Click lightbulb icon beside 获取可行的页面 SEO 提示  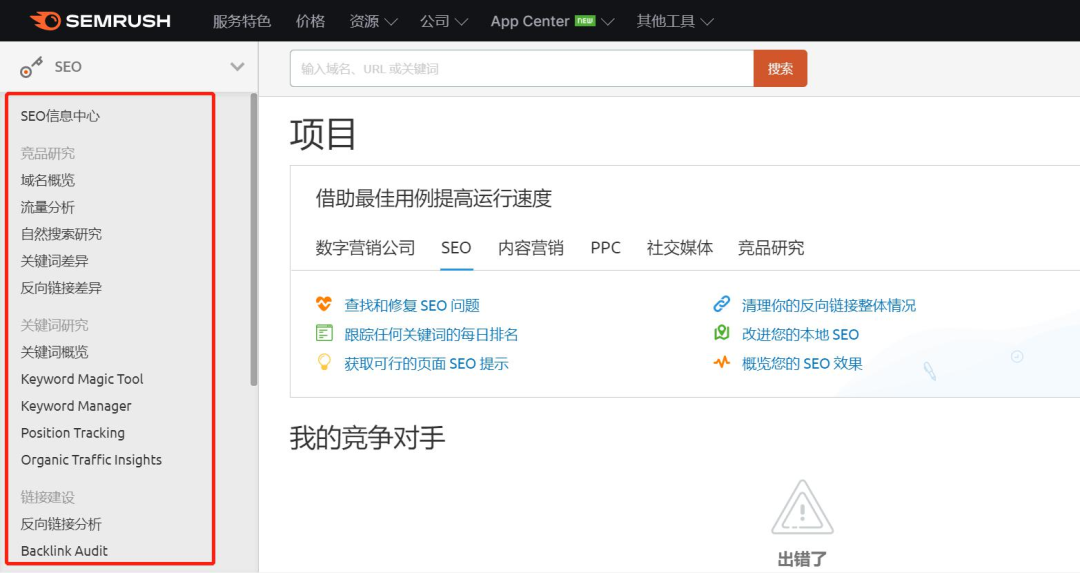324,362
